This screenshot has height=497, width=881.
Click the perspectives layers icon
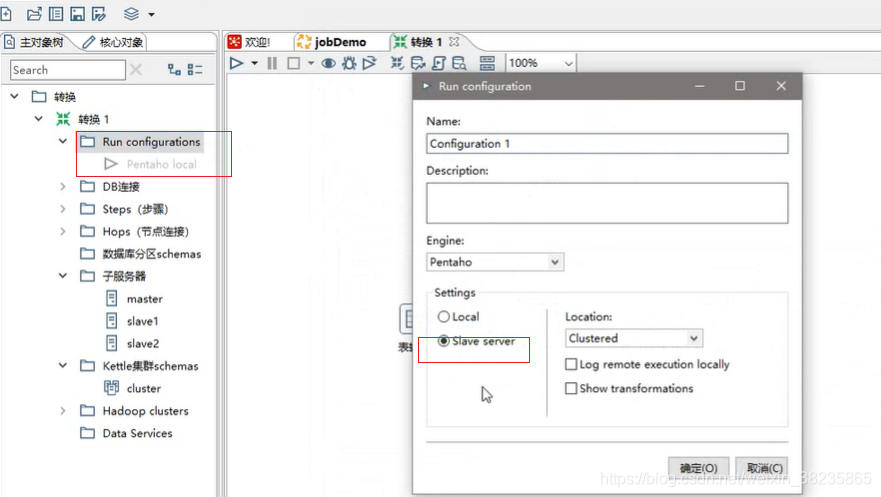[131, 13]
